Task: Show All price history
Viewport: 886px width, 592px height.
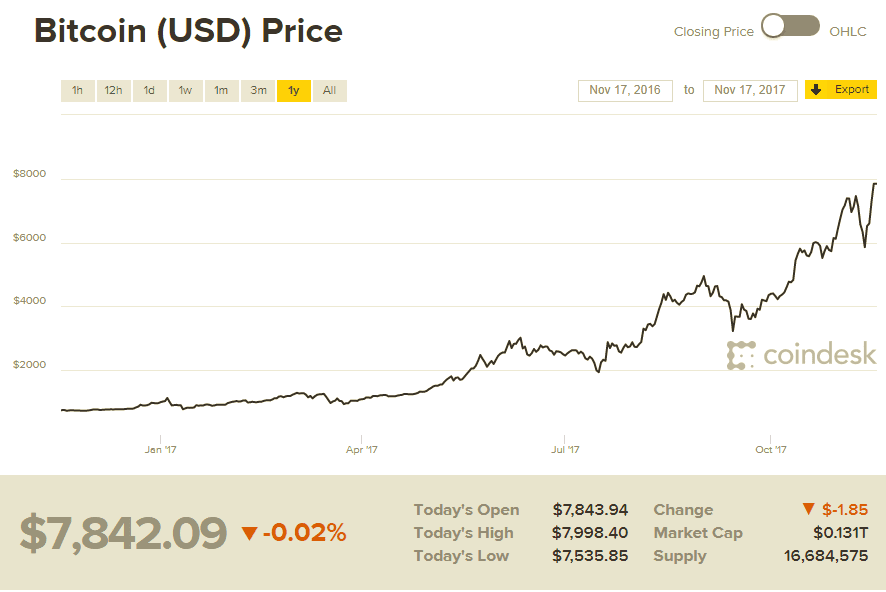Action: coord(329,91)
